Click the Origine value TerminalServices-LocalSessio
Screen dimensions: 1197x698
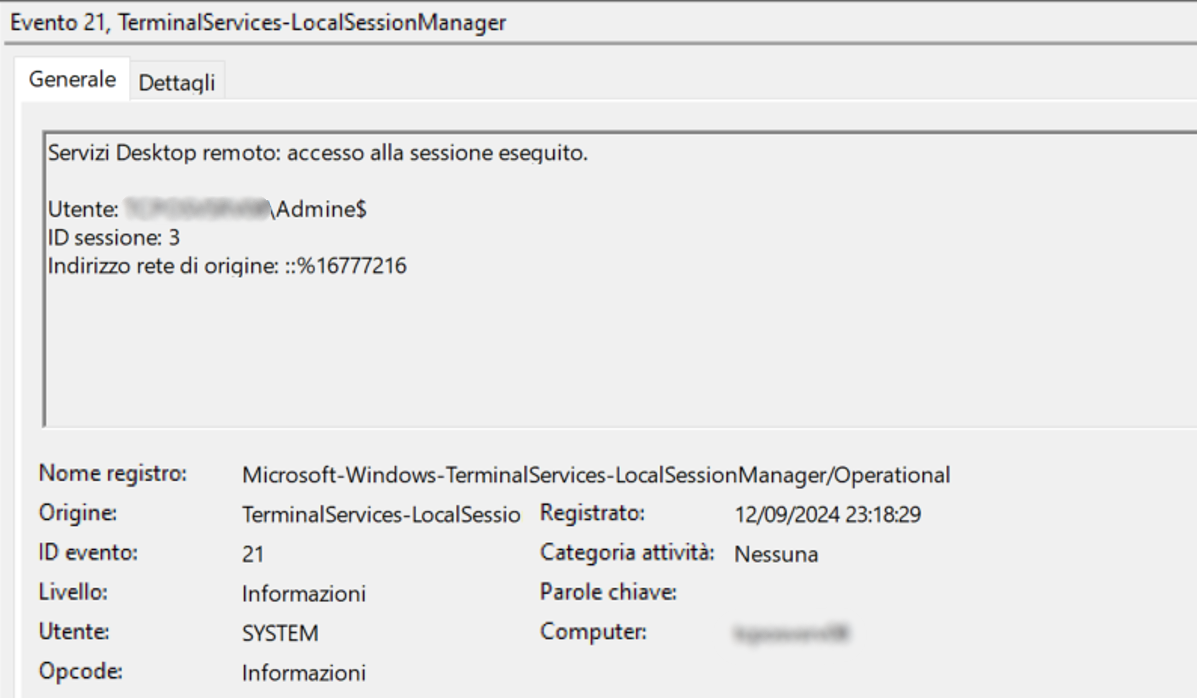[384, 515]
